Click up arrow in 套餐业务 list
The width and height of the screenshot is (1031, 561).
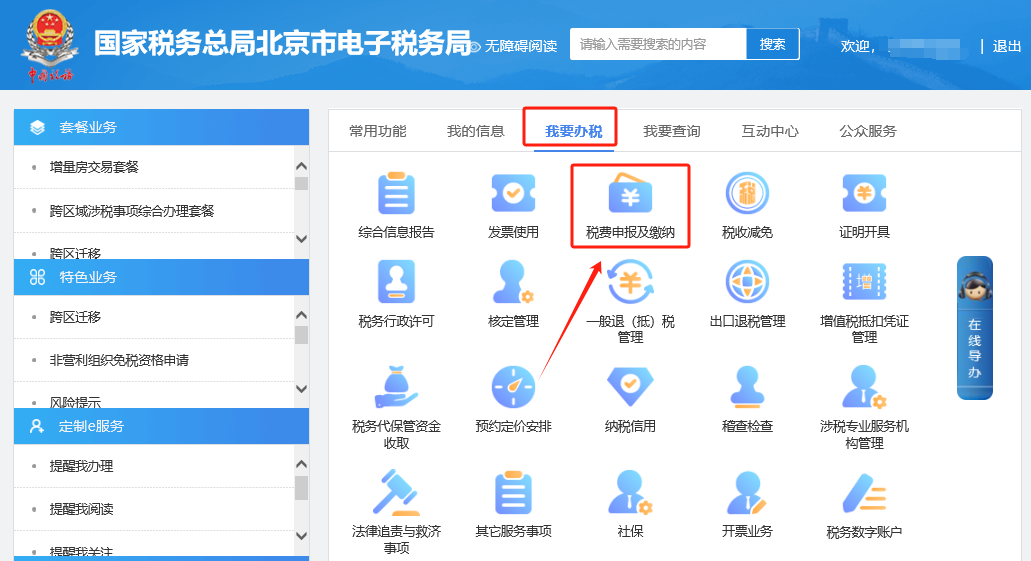coord(301,166)
